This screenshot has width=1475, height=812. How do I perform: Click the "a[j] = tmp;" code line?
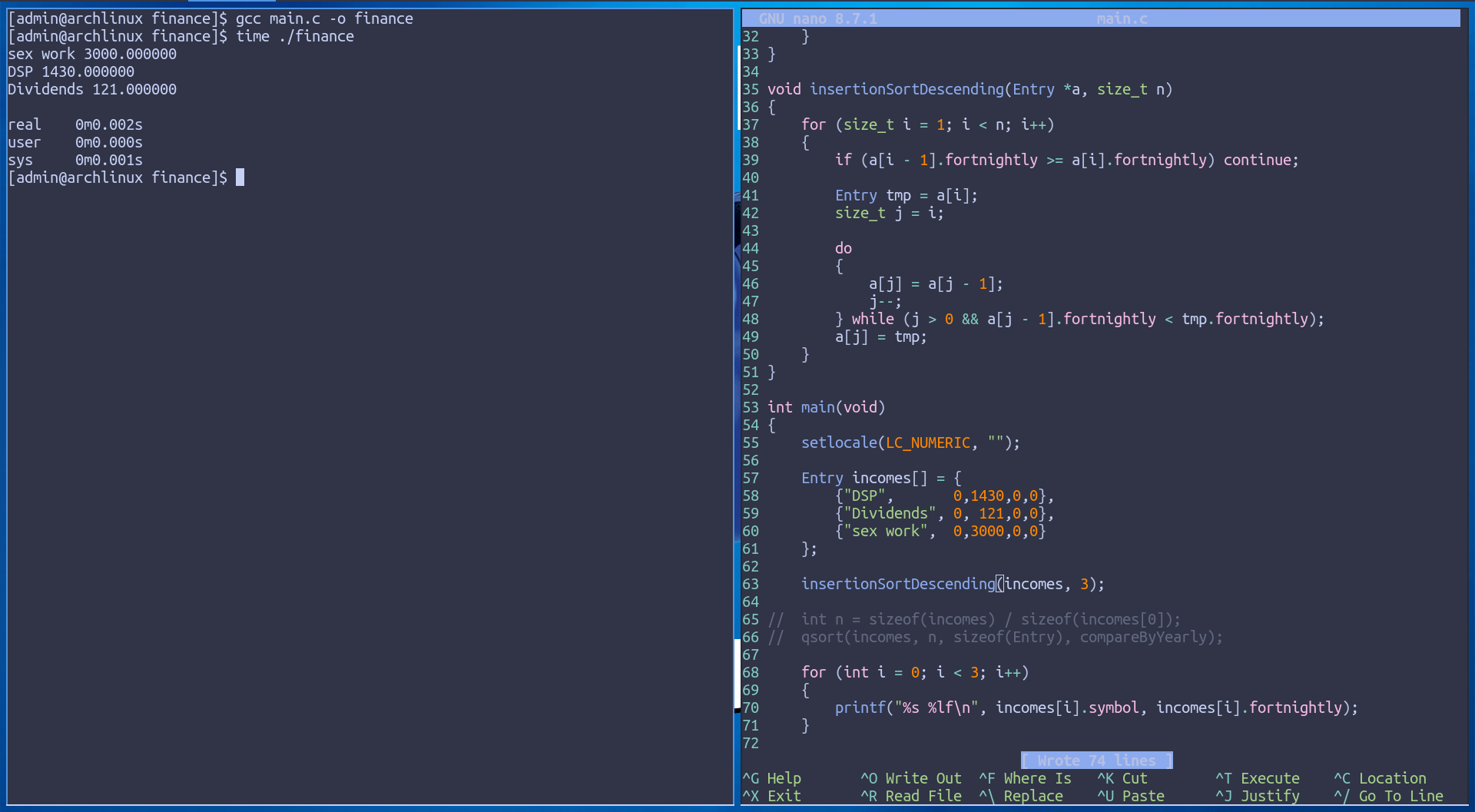point(881,336)
